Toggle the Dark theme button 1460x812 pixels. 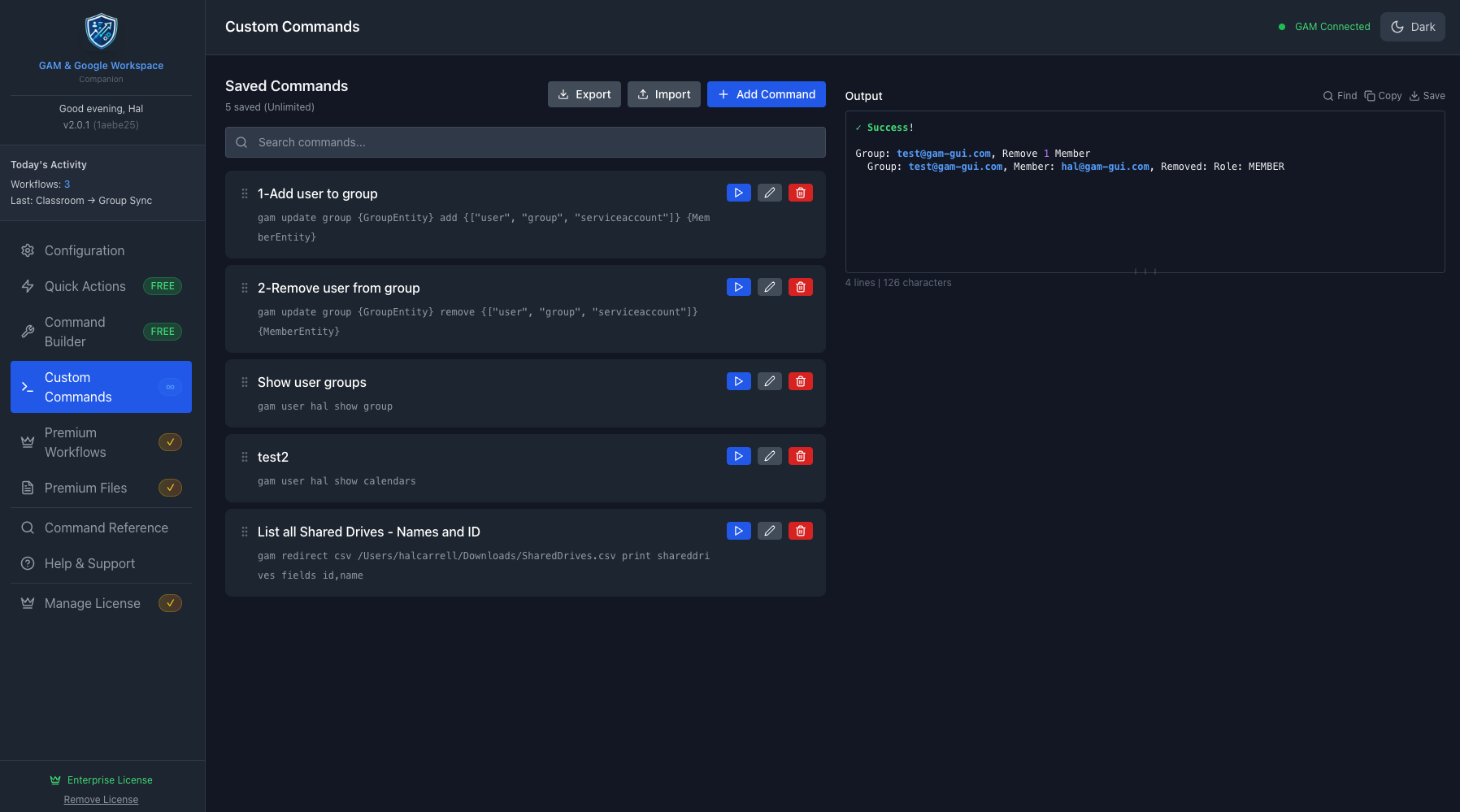pos(1413,27)
